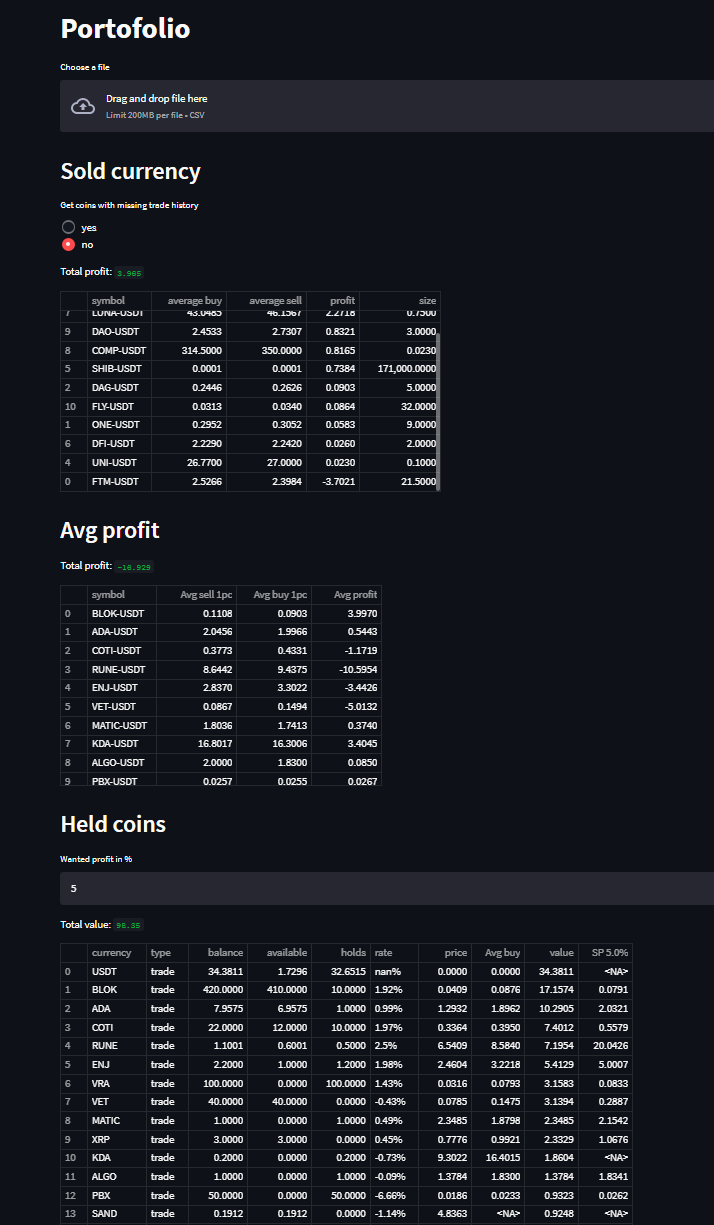Click the "size" column header
This screenshot has width=714, height=1225.
point(399,300)
